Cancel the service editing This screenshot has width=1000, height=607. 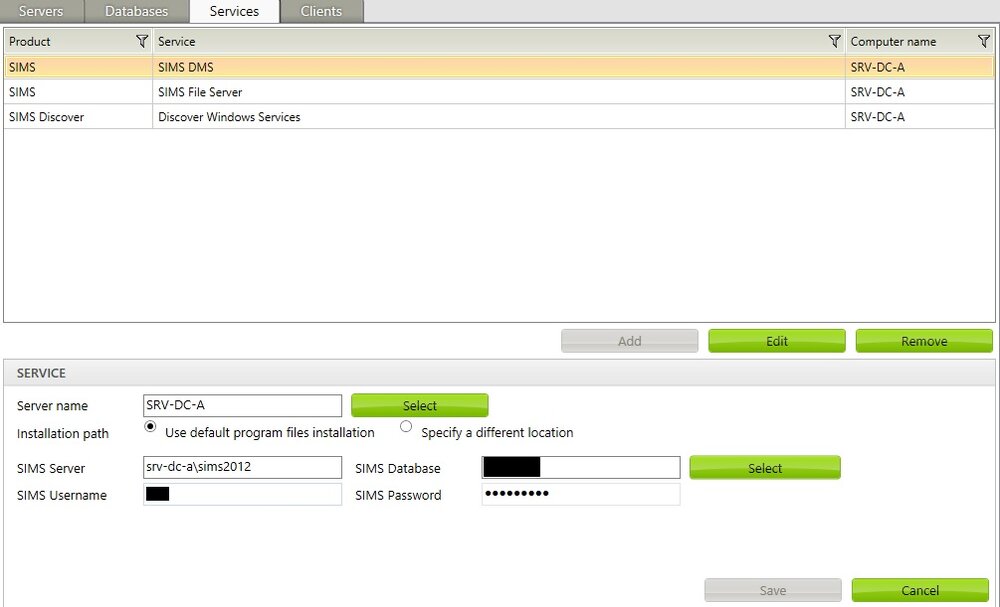[920, 590]
